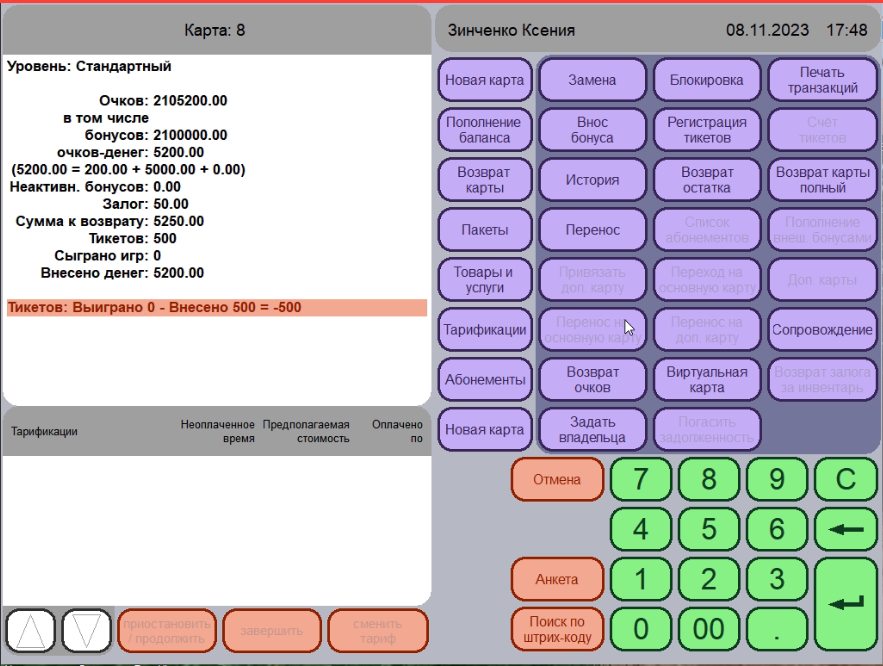Viewport: 883px width, 666px height.
Task: Open the История button
Action: click(592, 180)
